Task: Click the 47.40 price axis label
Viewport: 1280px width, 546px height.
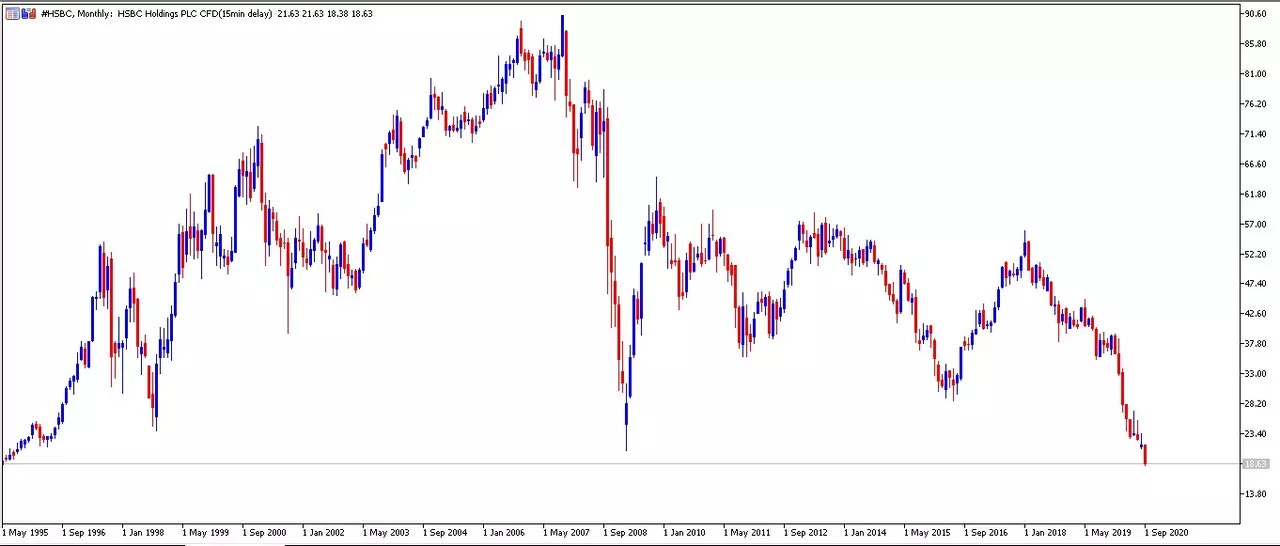Action: 1256,284
